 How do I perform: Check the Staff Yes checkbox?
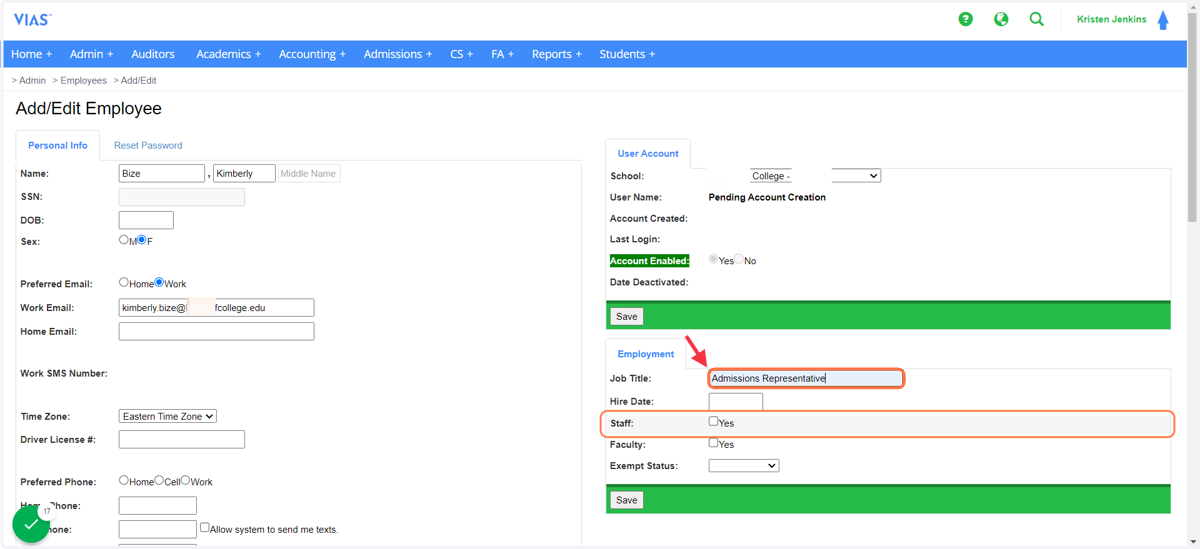coord(714,422)
